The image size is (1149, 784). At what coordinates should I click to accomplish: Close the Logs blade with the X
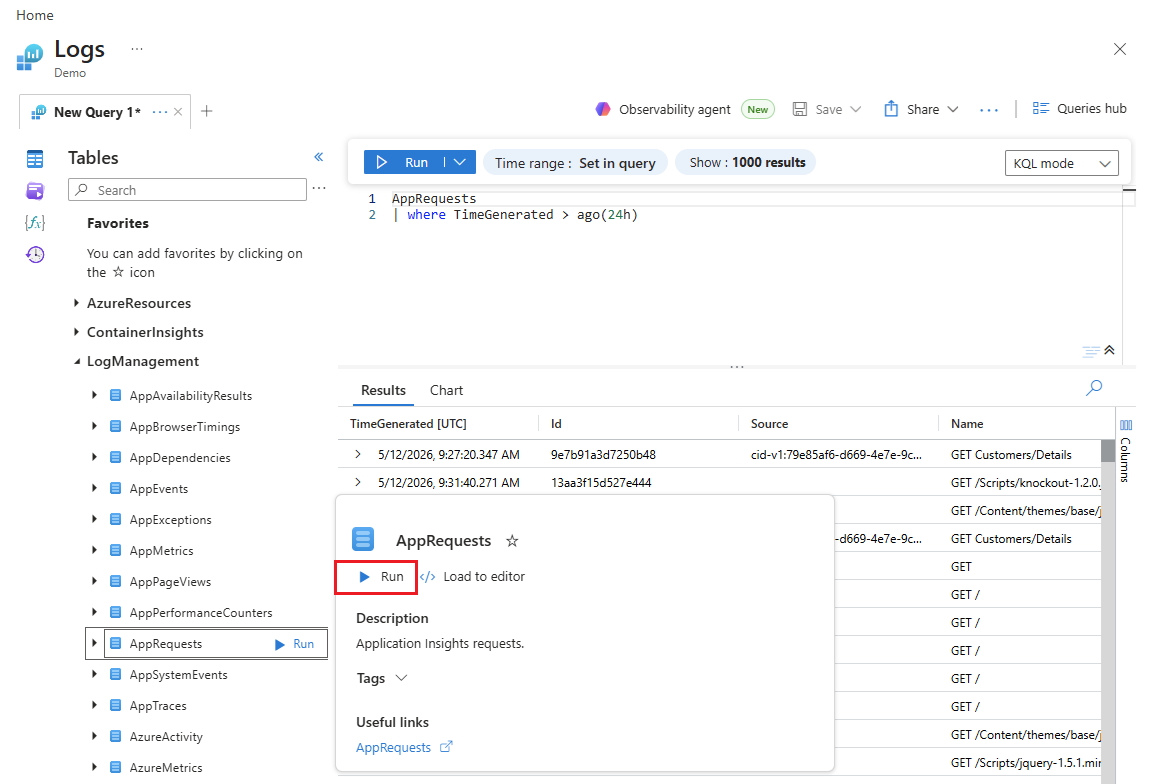pyautogui.click(x=1120, y=49)
